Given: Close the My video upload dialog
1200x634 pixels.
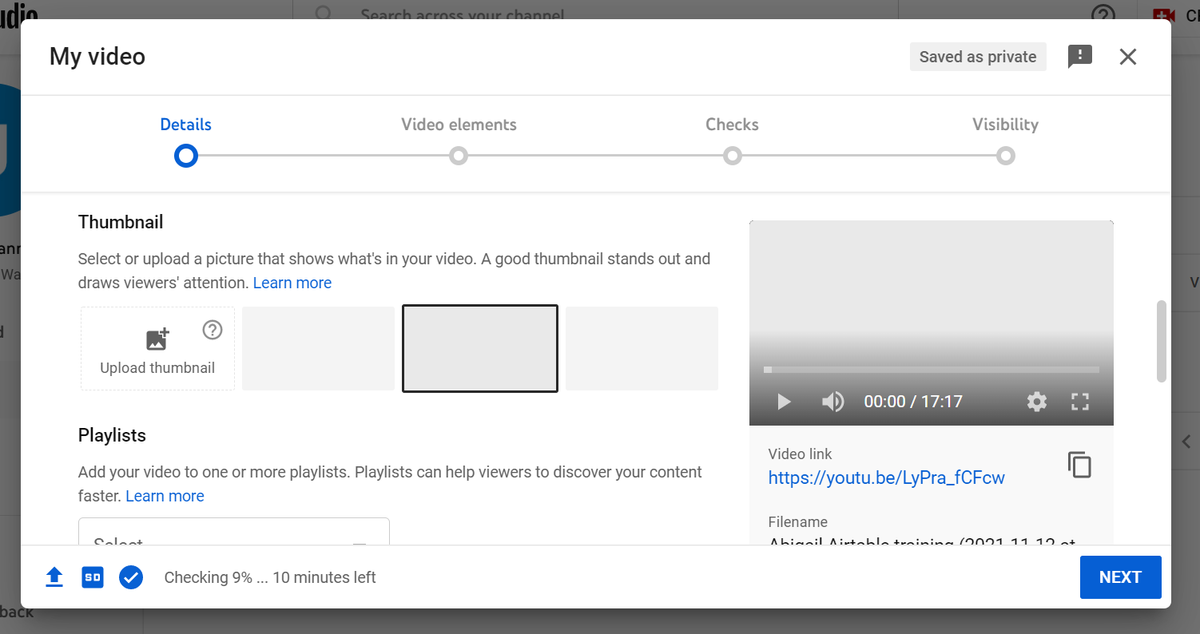Looking at the screenshot, I should click(x=1128, y=57).
